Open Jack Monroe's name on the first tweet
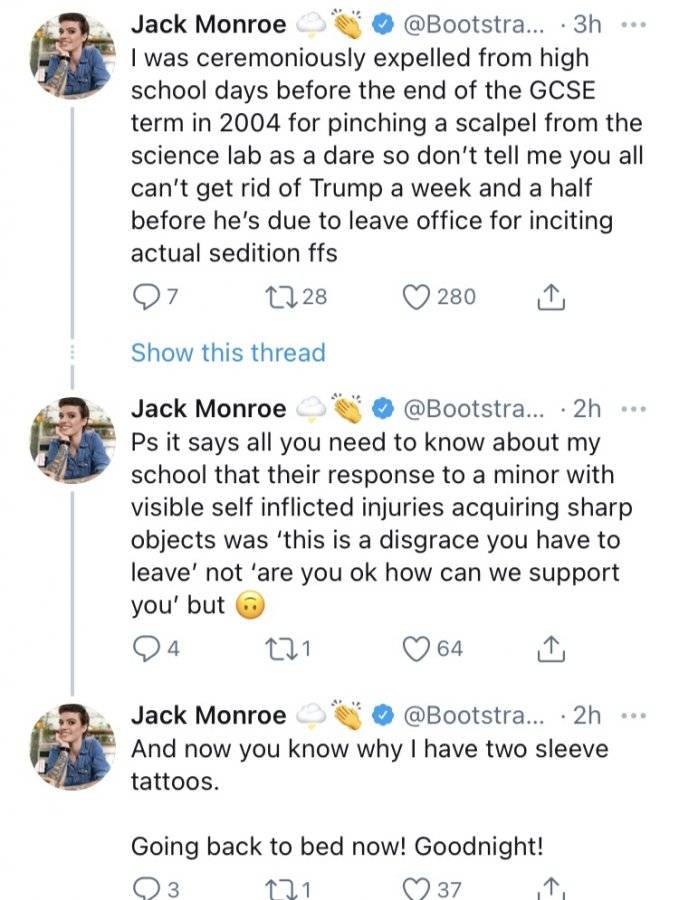 tap(208, 25)
